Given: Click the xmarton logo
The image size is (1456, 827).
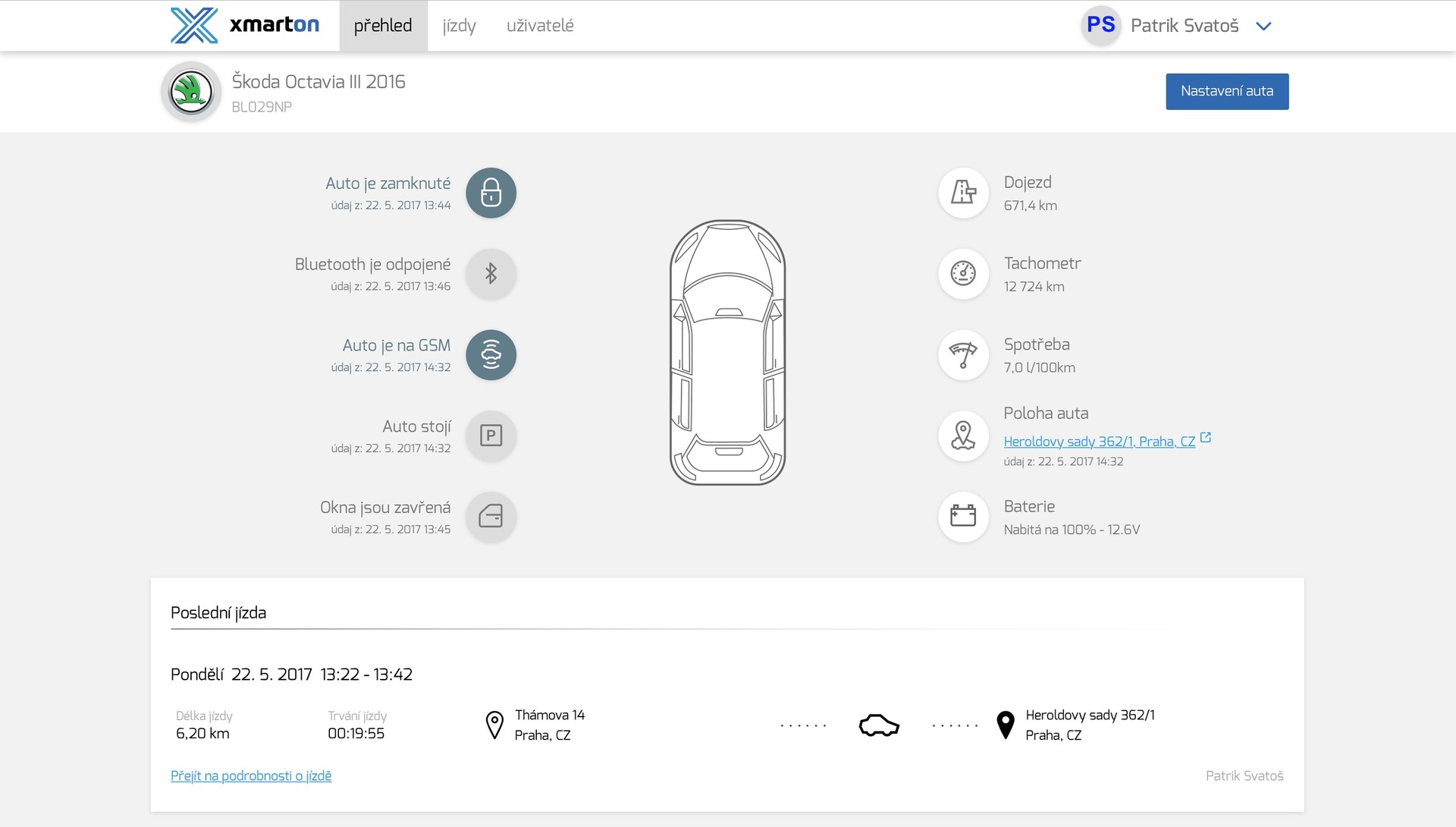Looking at the screenshot, I should [245, 25].
